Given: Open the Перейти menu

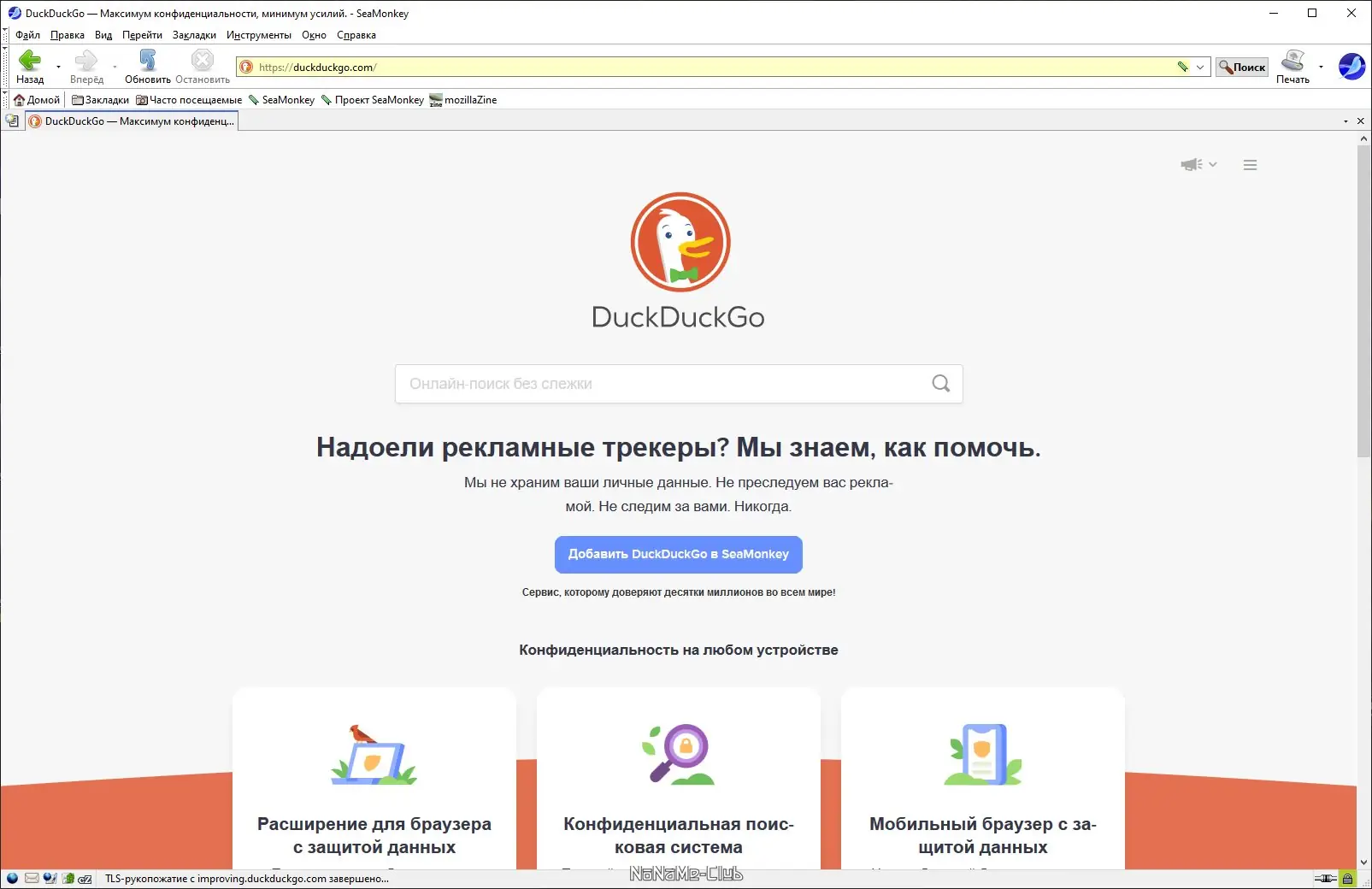Looking at the screenshot, I should coord(142,35).
